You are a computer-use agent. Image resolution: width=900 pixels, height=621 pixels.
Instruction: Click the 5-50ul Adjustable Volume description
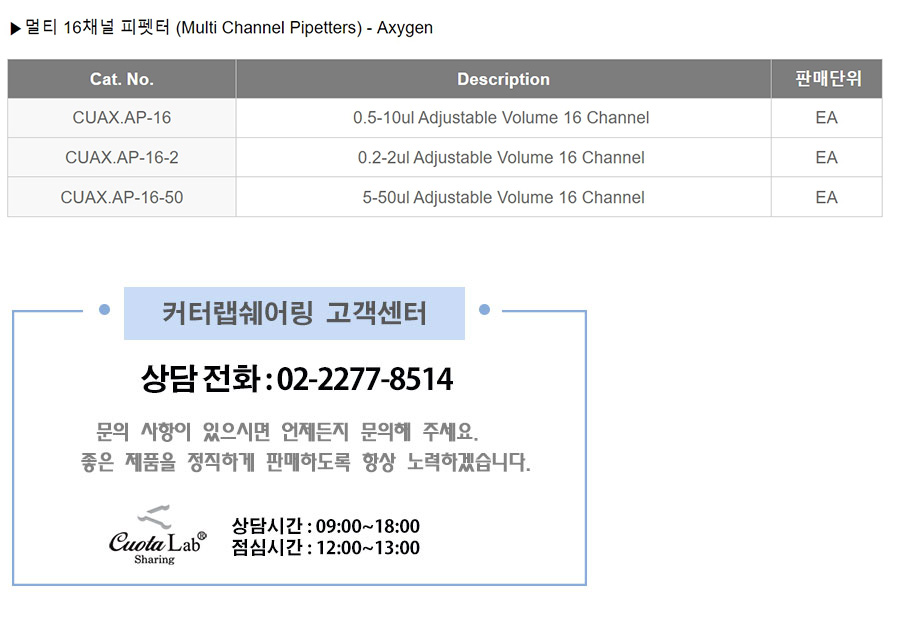(503, 197)
